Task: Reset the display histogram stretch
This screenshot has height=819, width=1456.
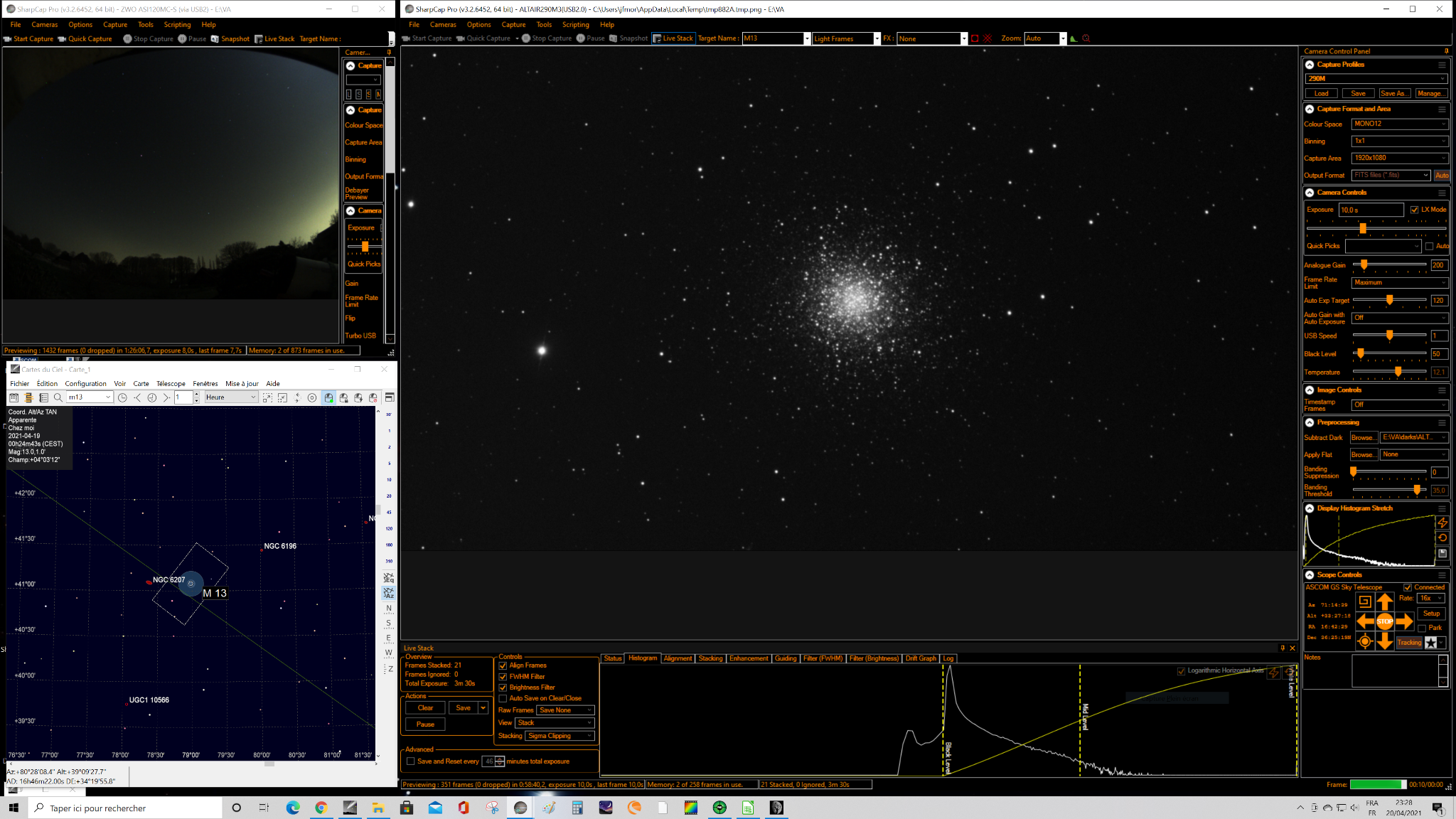Action: click(1442, 537)
